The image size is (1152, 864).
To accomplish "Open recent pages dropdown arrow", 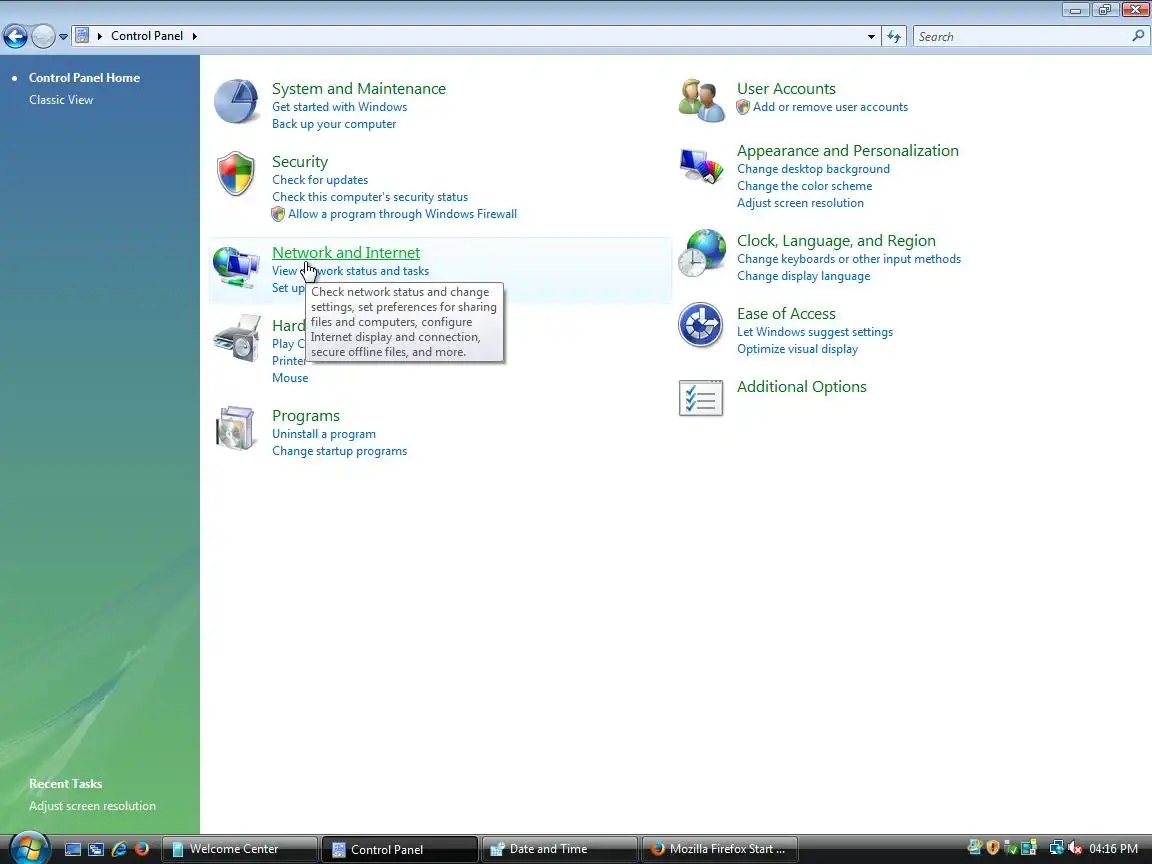I will click(63, 36).
